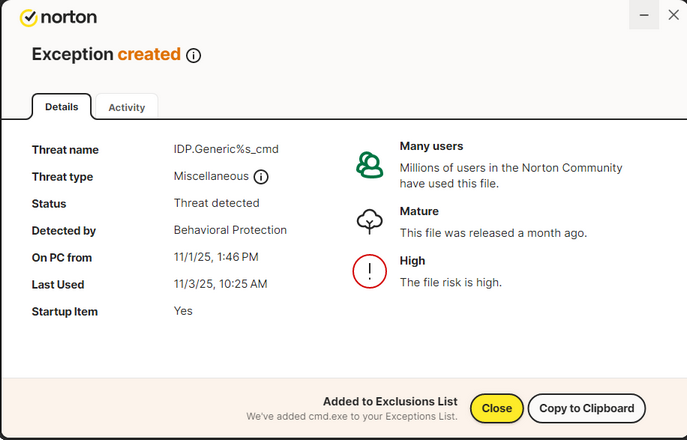Click info icon beside Miscellaneous threat type
Viewport: 687px width, 440px height.
(261, 177)
